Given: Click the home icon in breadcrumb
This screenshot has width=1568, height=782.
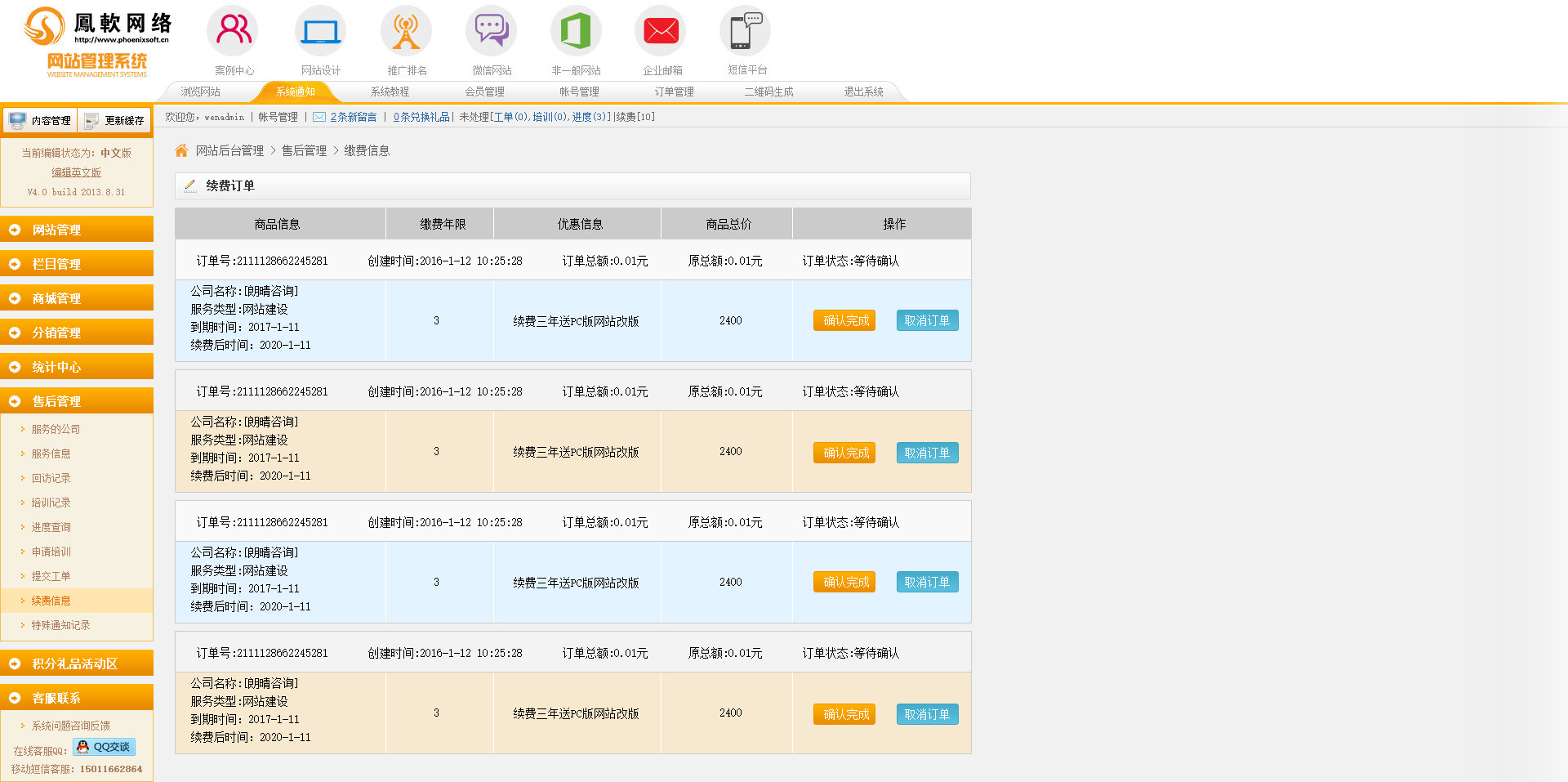Looking at the screenshot, I should click(x=182, y=150).
